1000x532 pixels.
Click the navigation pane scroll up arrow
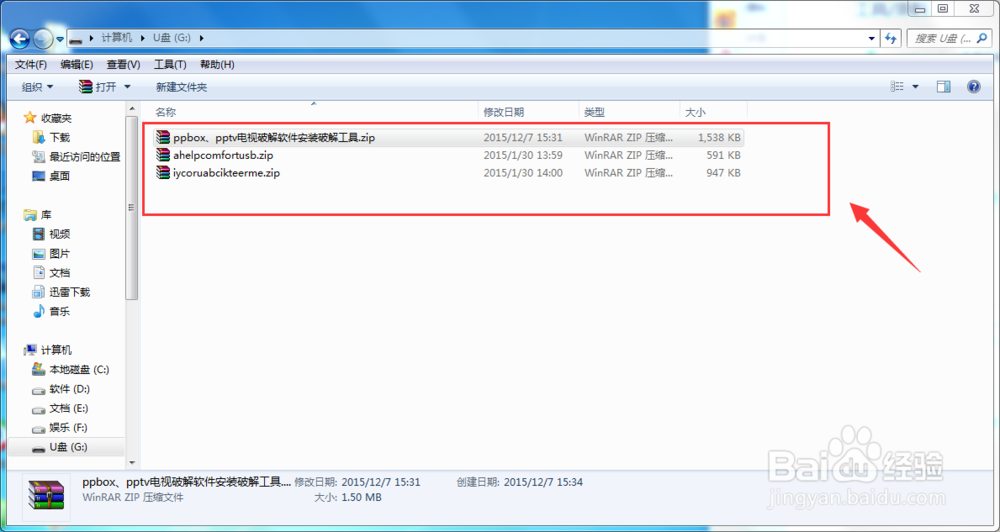132,107
